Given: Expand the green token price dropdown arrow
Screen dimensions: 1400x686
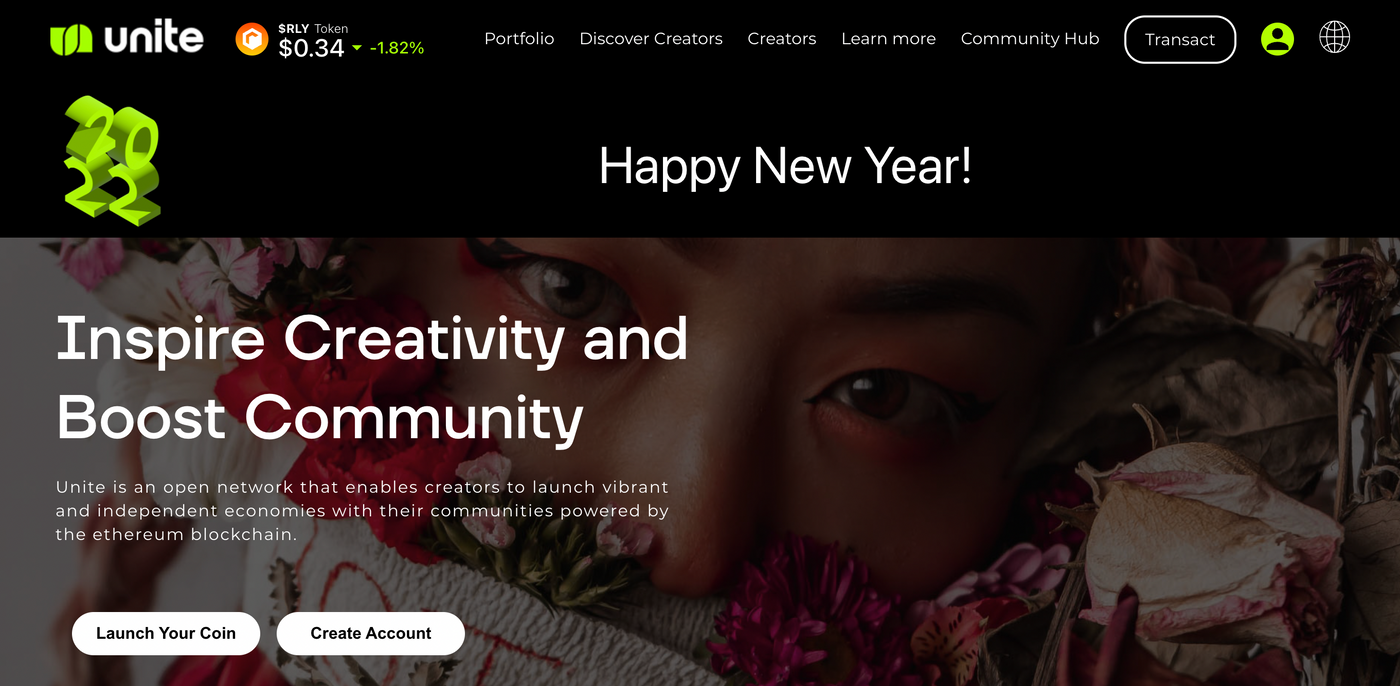Looking at the screenshot, I should point(357,48).
